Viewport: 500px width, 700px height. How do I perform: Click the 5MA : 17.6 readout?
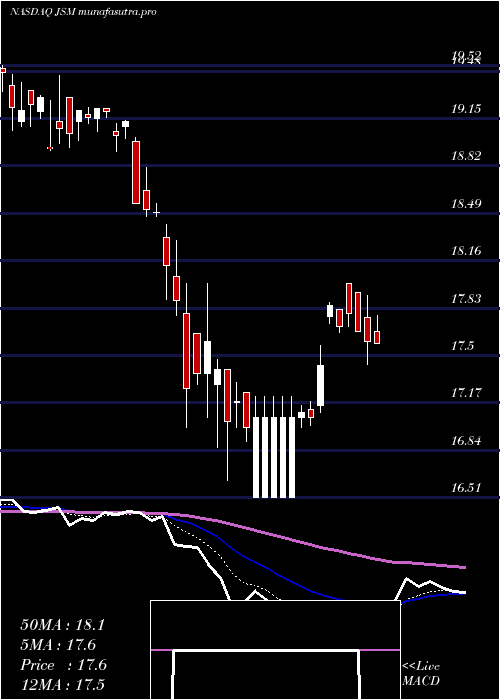(58, 645)
